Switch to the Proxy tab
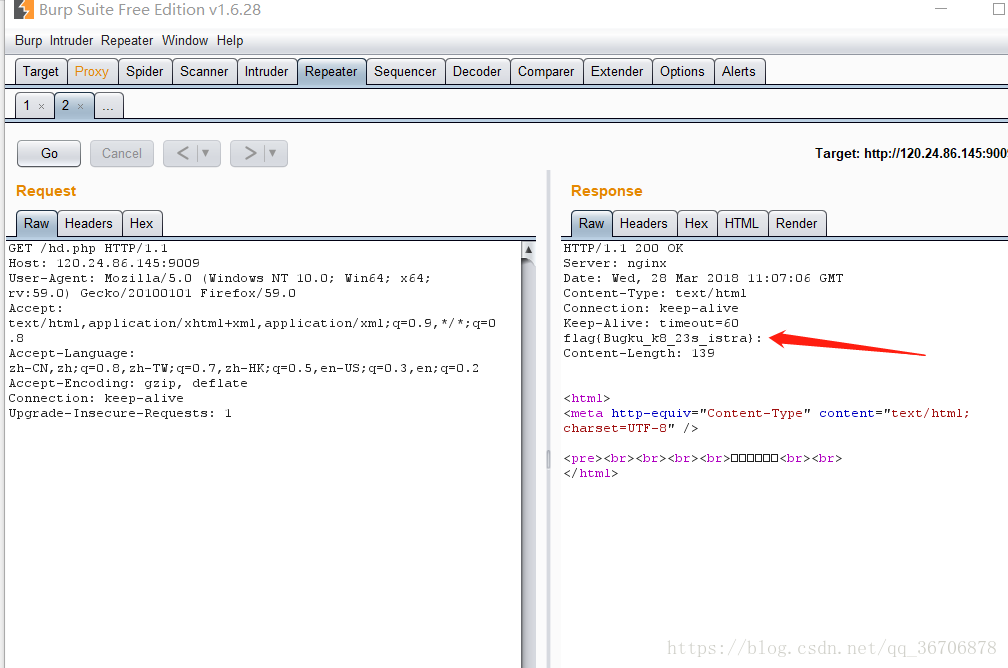1008x668 pixels. [x=91, y=71]
